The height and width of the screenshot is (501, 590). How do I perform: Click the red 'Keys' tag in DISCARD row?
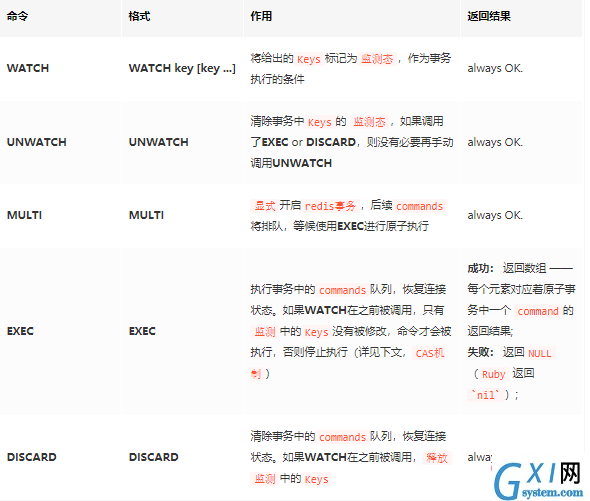point(316,479)
